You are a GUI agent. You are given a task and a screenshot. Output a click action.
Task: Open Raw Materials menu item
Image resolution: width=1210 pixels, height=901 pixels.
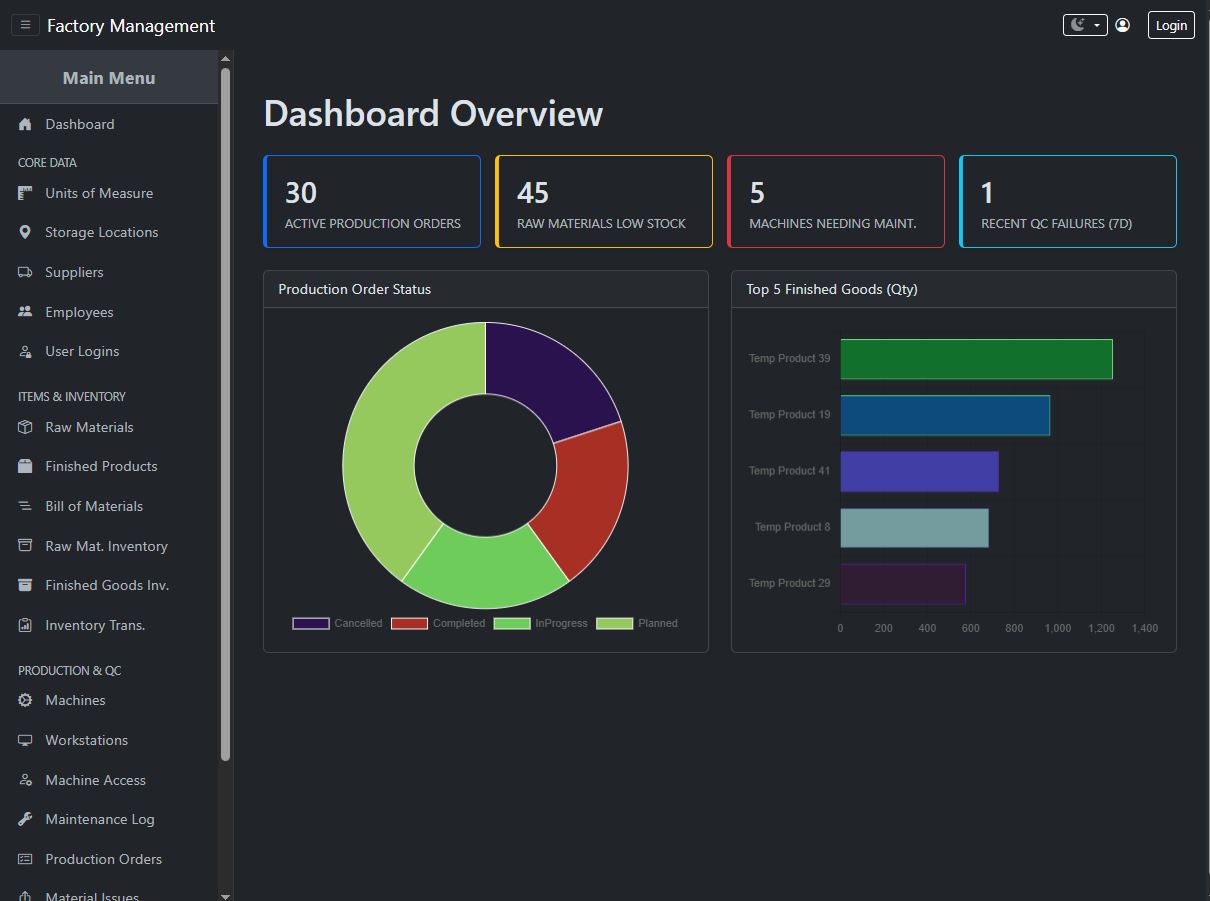coord(89,427)
